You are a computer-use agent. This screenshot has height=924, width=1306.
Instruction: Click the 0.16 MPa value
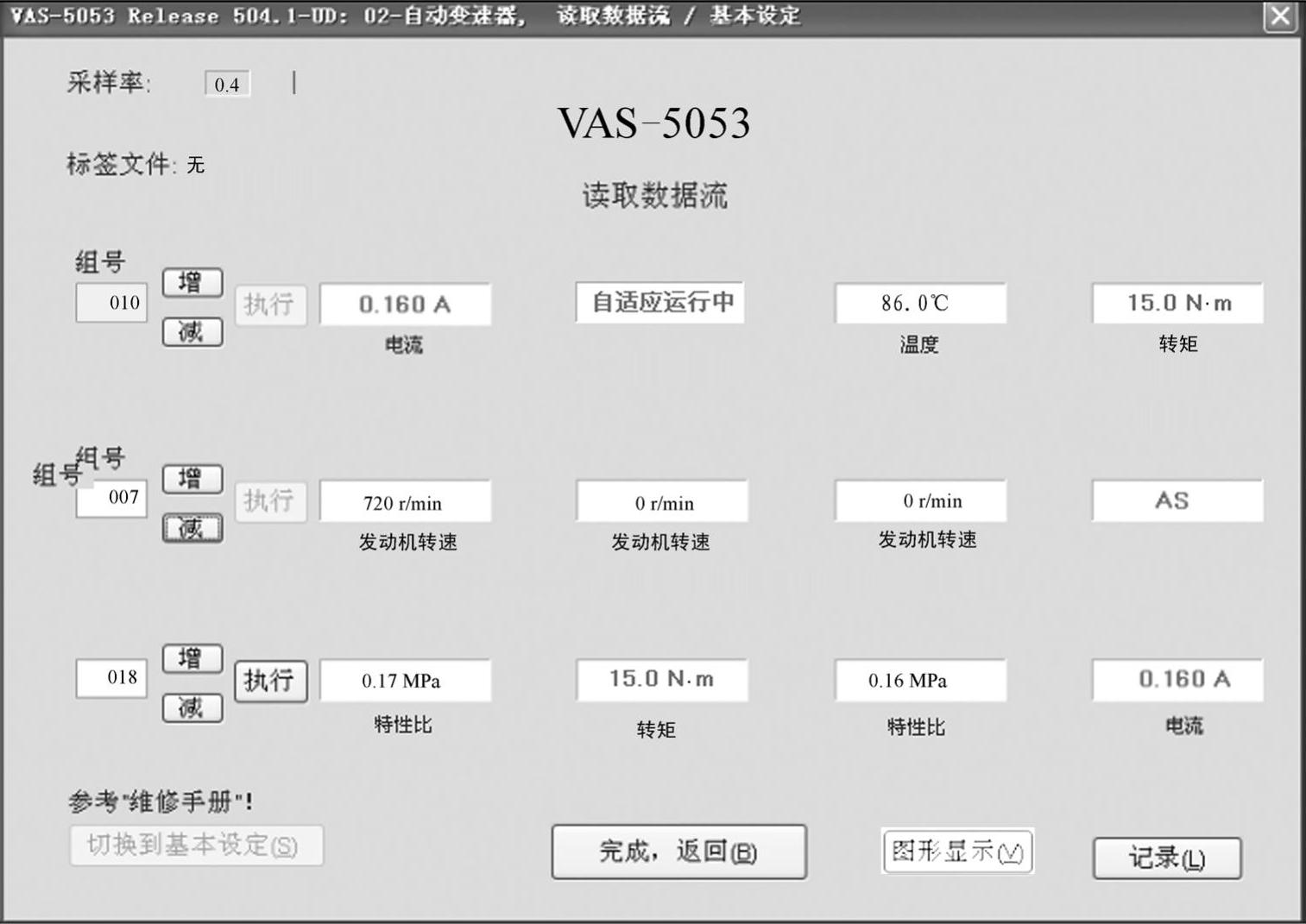tap(920, 681)
